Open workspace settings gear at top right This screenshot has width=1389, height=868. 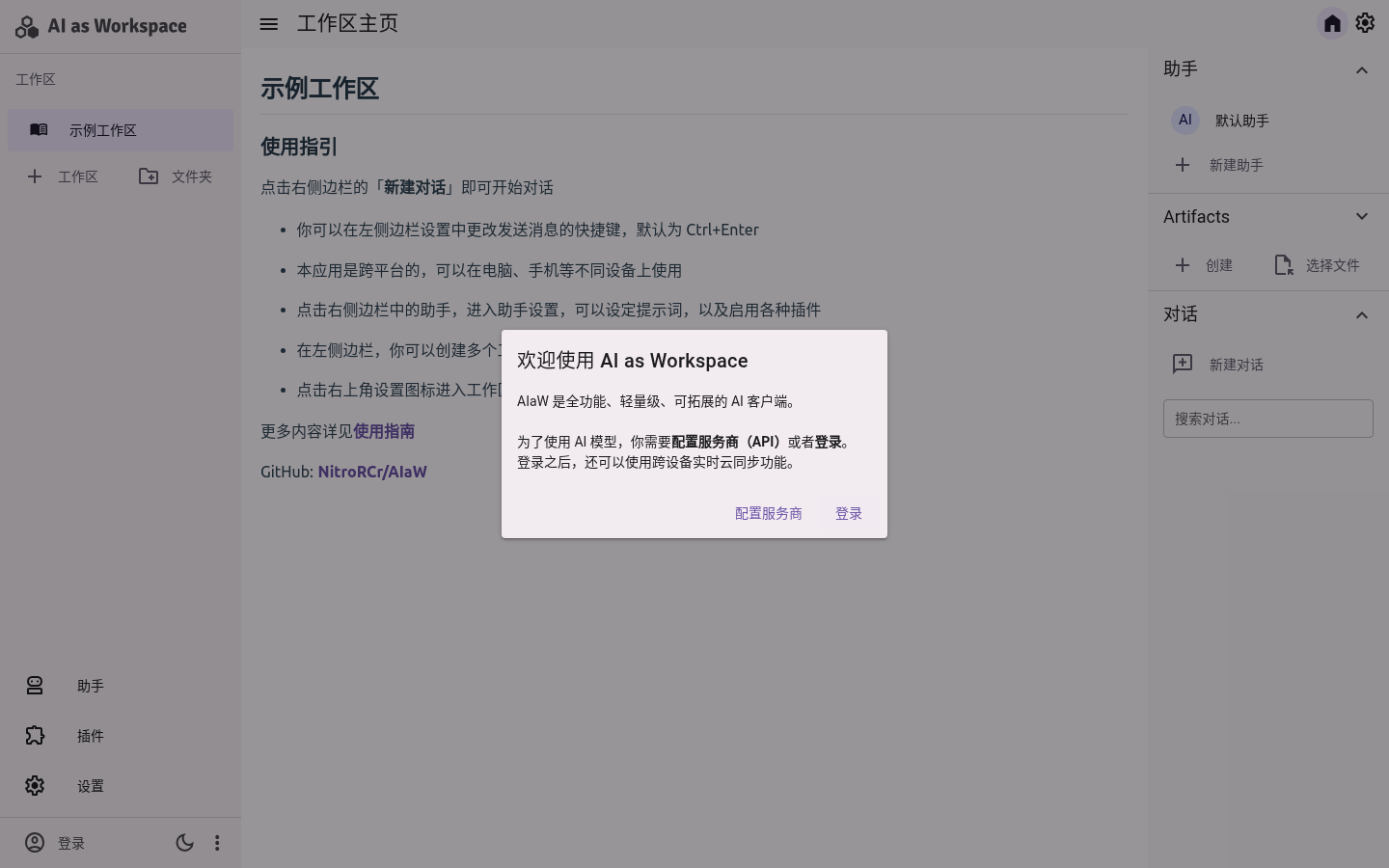[x=1365, y=23]
